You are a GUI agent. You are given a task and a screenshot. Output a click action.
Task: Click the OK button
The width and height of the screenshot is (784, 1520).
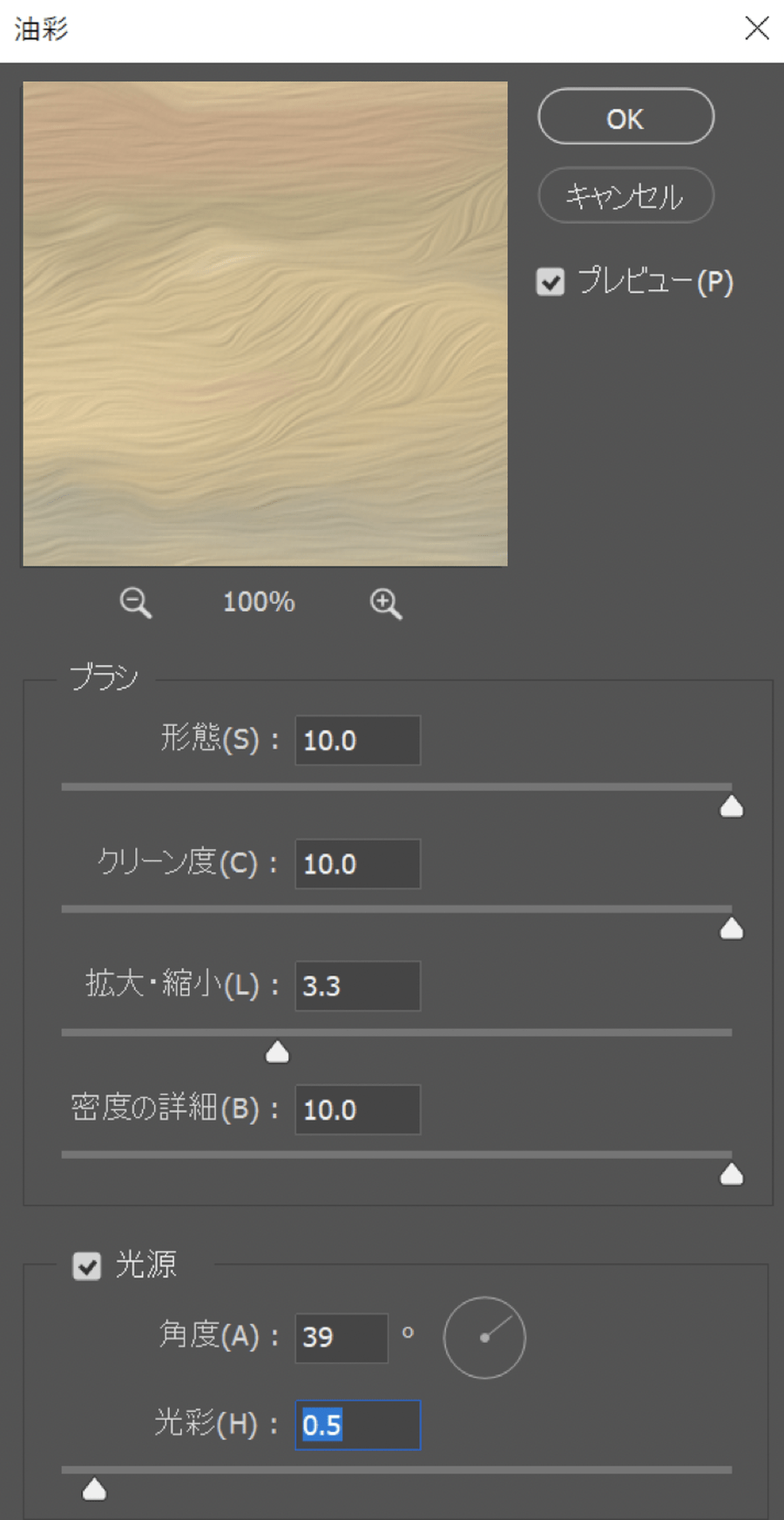[x=626, y=117]
